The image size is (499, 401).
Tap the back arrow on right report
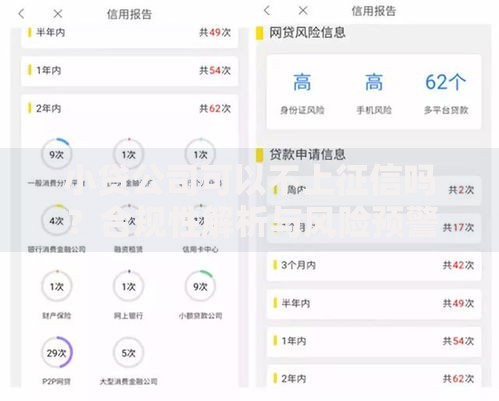(x=267, y=11)
